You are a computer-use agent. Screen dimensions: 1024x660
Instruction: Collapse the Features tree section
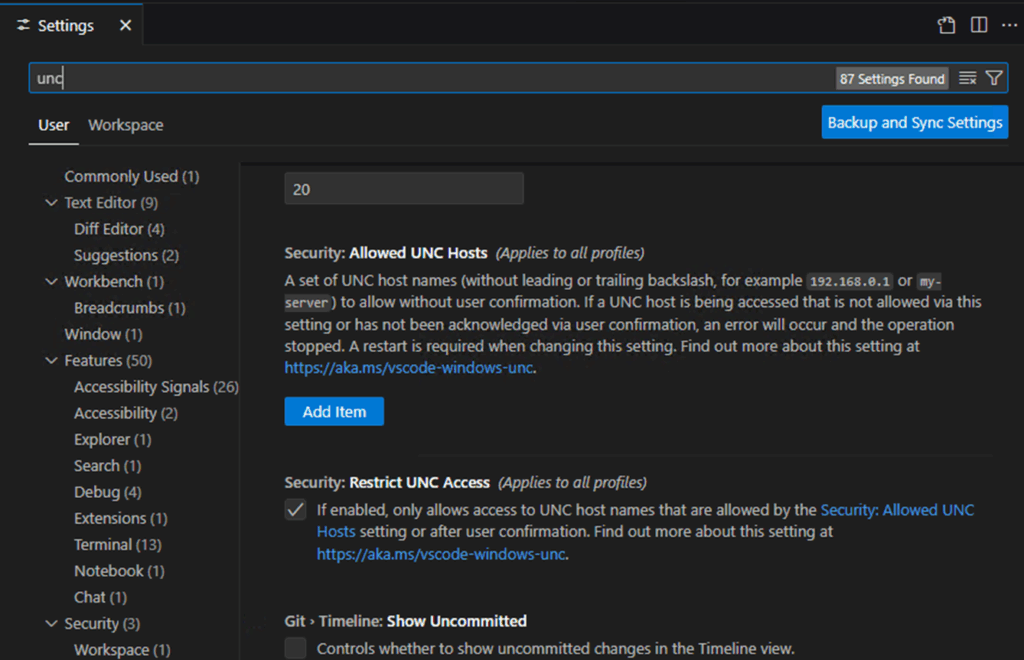pyautogui.click(x=52, y=361)
